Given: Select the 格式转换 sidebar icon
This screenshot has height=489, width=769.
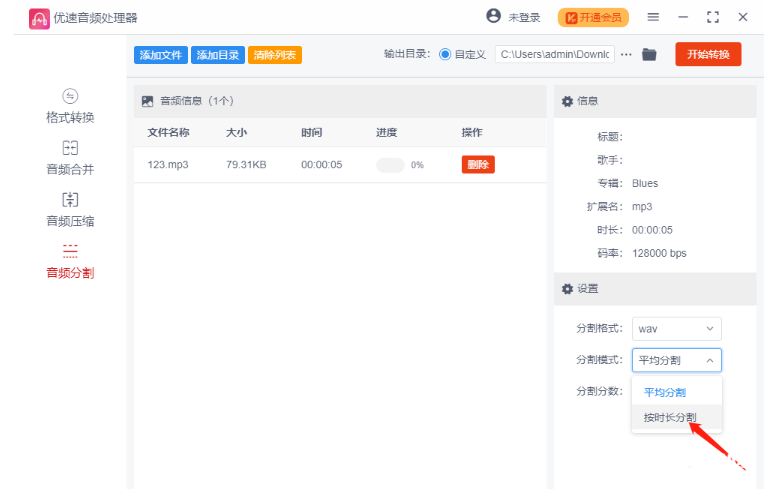Looking at the screenshot, I should (x=70, y=96).
